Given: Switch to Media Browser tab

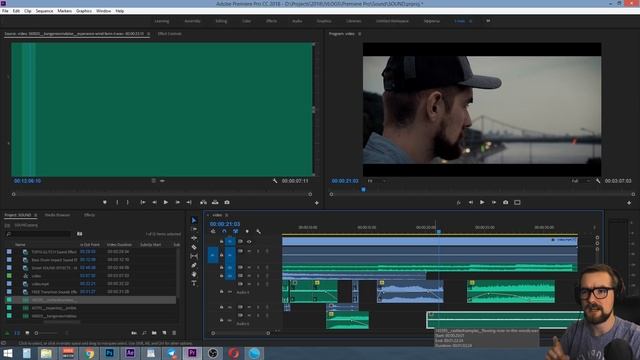Looking at the screenshot, I should [x=57, y=215].
